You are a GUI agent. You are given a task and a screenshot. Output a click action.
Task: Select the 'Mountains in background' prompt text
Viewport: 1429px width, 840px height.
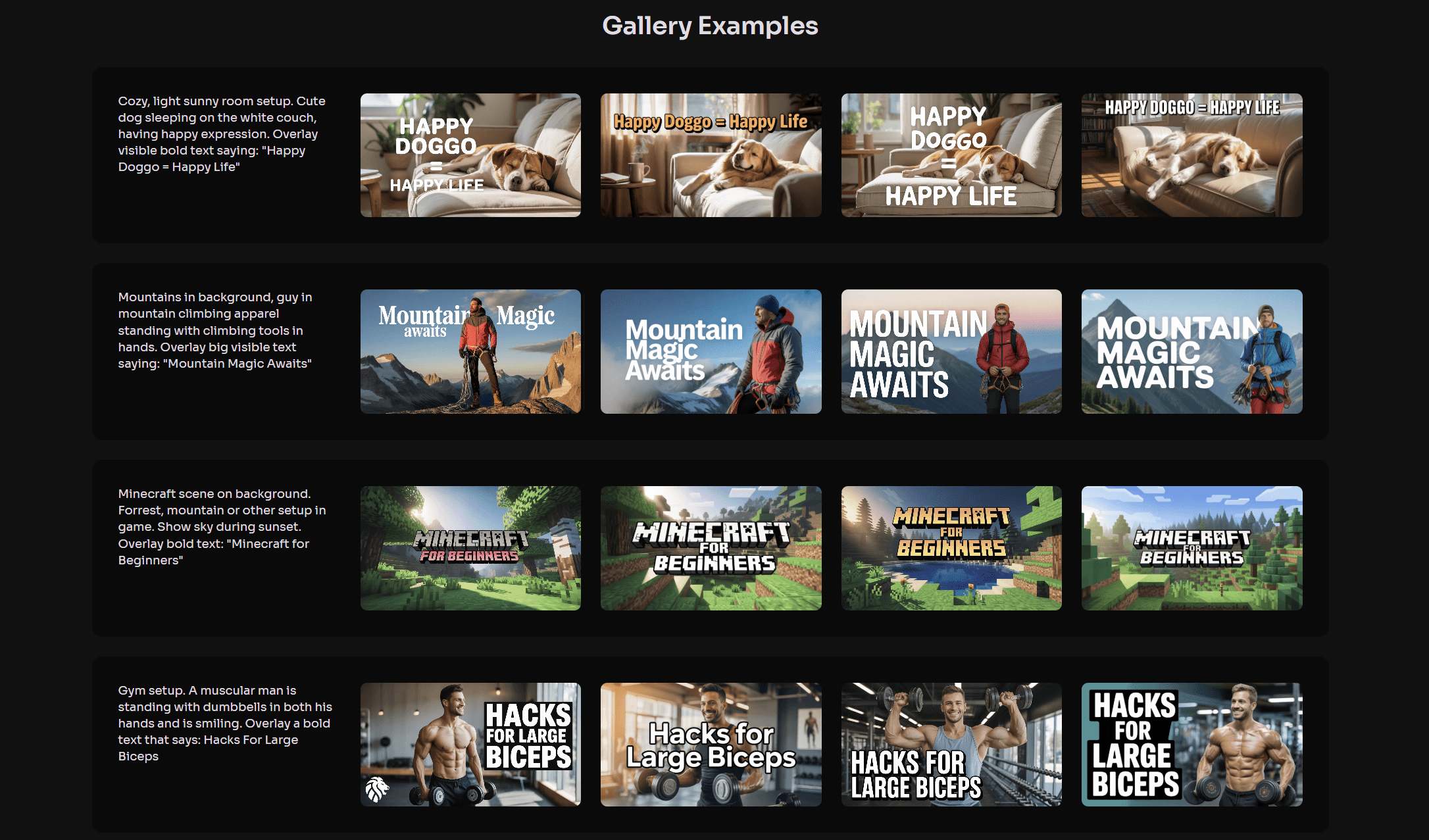pos(215,330)
